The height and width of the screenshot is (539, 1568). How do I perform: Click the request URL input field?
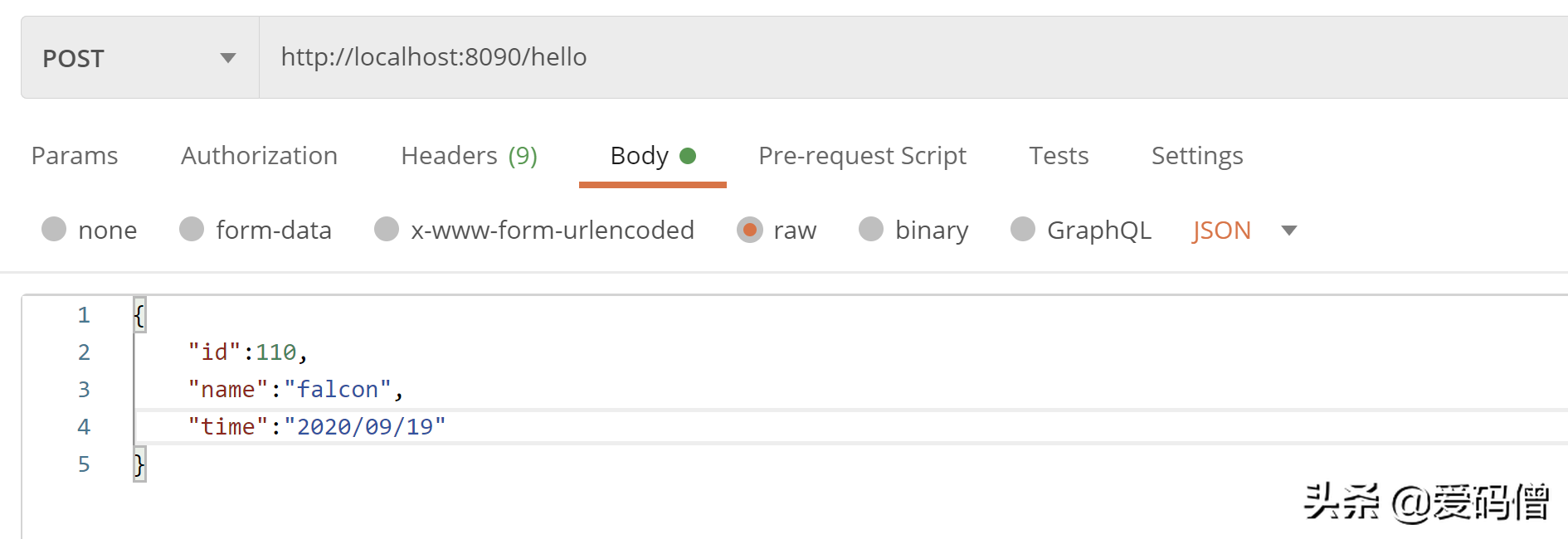click(830, 57)
